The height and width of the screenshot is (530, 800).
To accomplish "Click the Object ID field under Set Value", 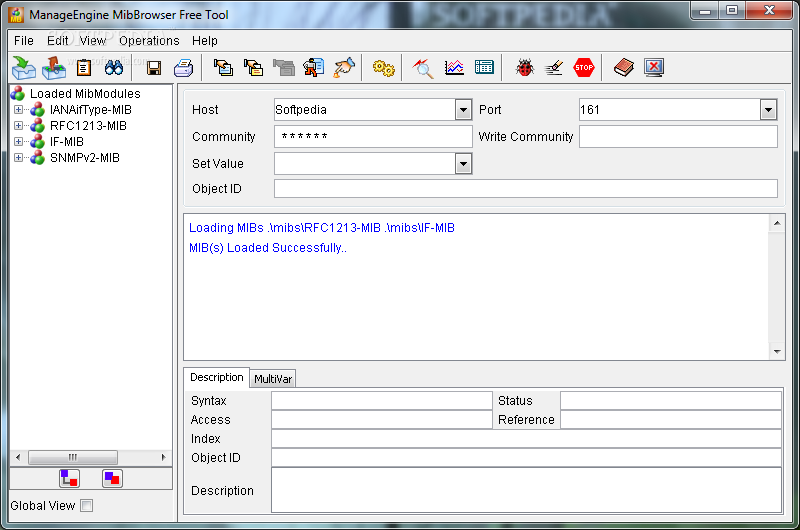I will tap(526, 188).
